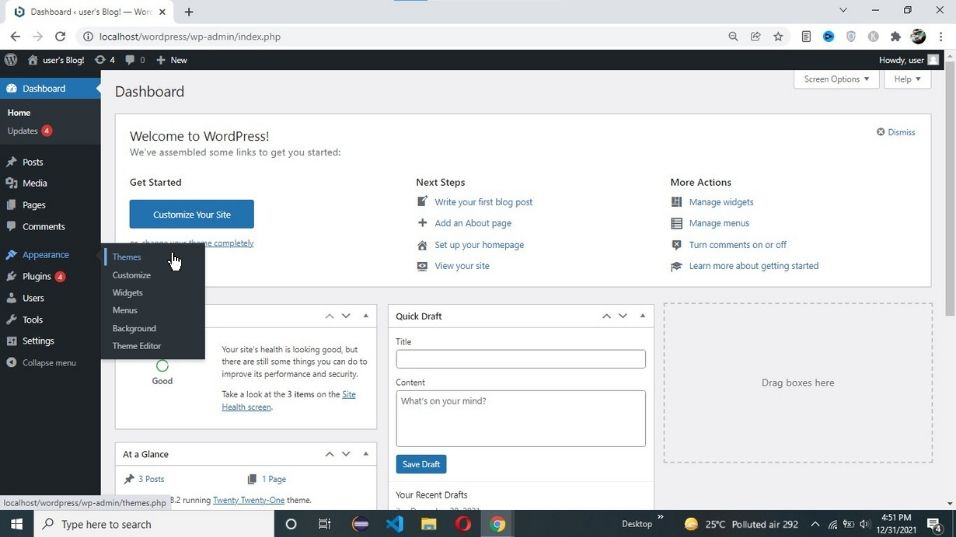Image resolution: width=956 pixels, height=537 pixels.
Task: Open Learn more about getting started
Action: click(754, 266)
